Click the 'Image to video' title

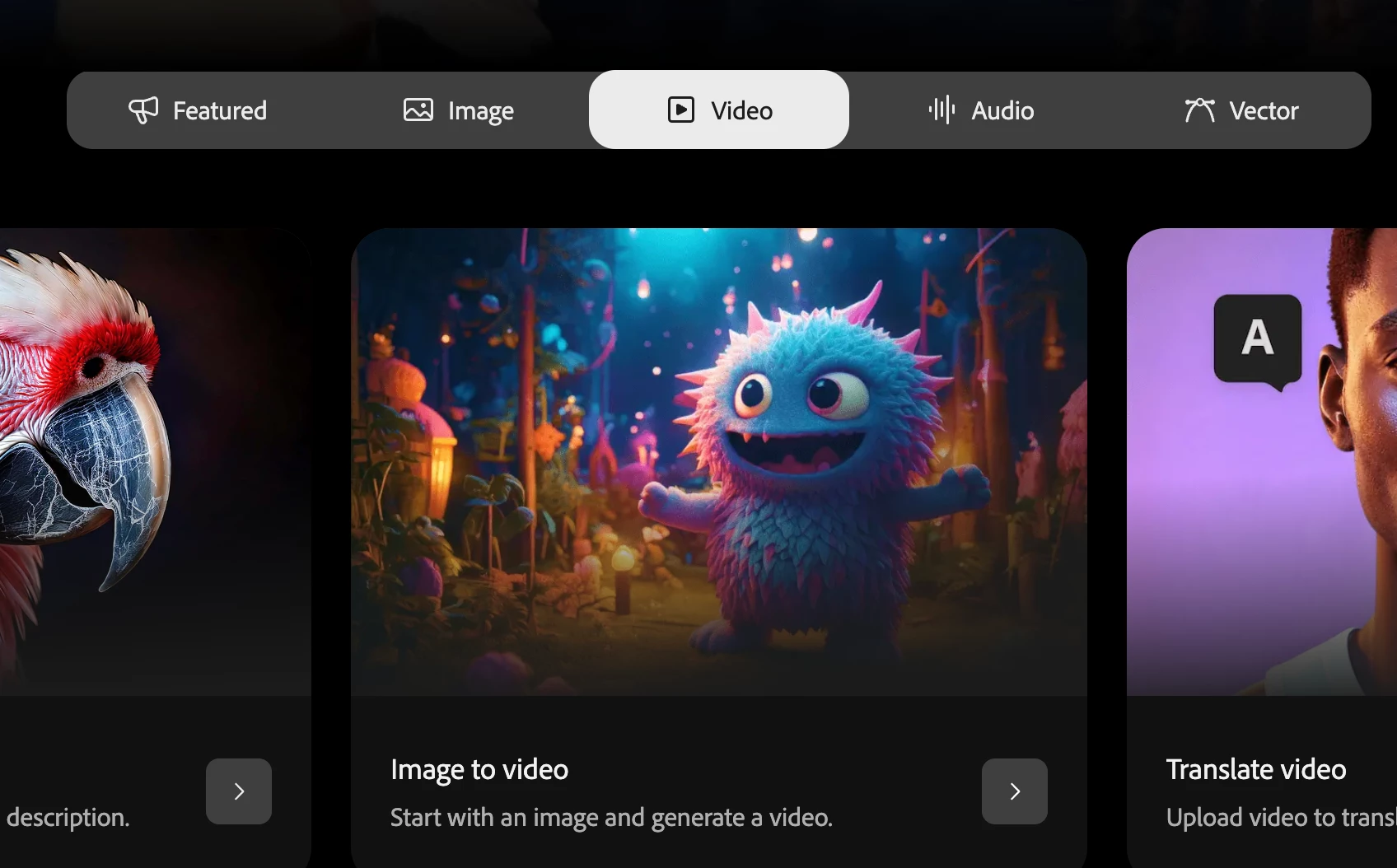(x=479, y=770)
